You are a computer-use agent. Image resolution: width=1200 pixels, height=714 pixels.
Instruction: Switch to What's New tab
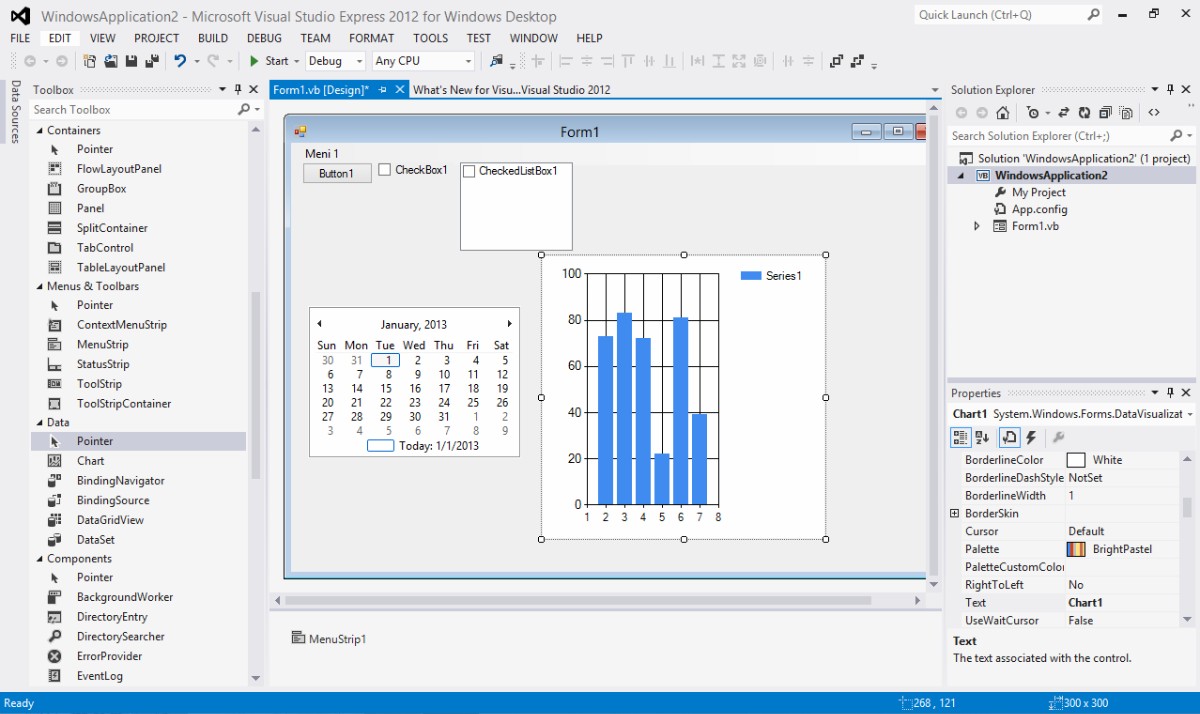click(x=511, y=90)
